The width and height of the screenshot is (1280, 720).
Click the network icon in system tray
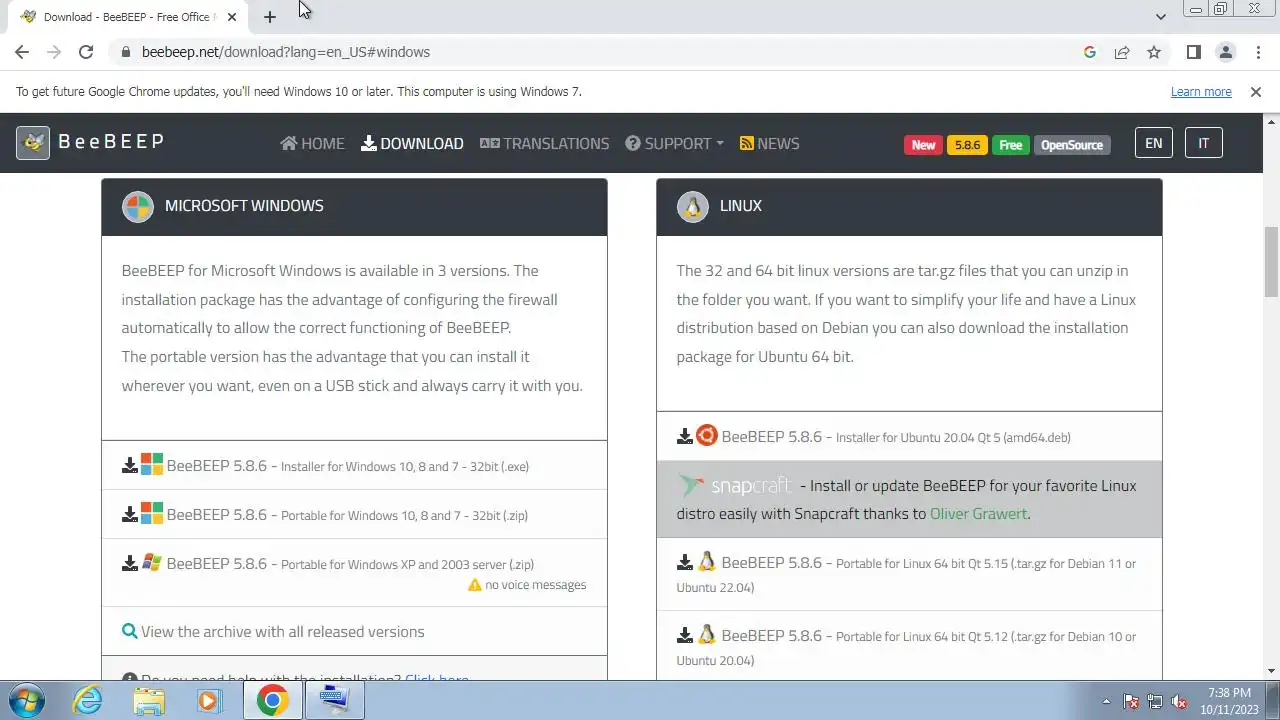click(1155, 701)
